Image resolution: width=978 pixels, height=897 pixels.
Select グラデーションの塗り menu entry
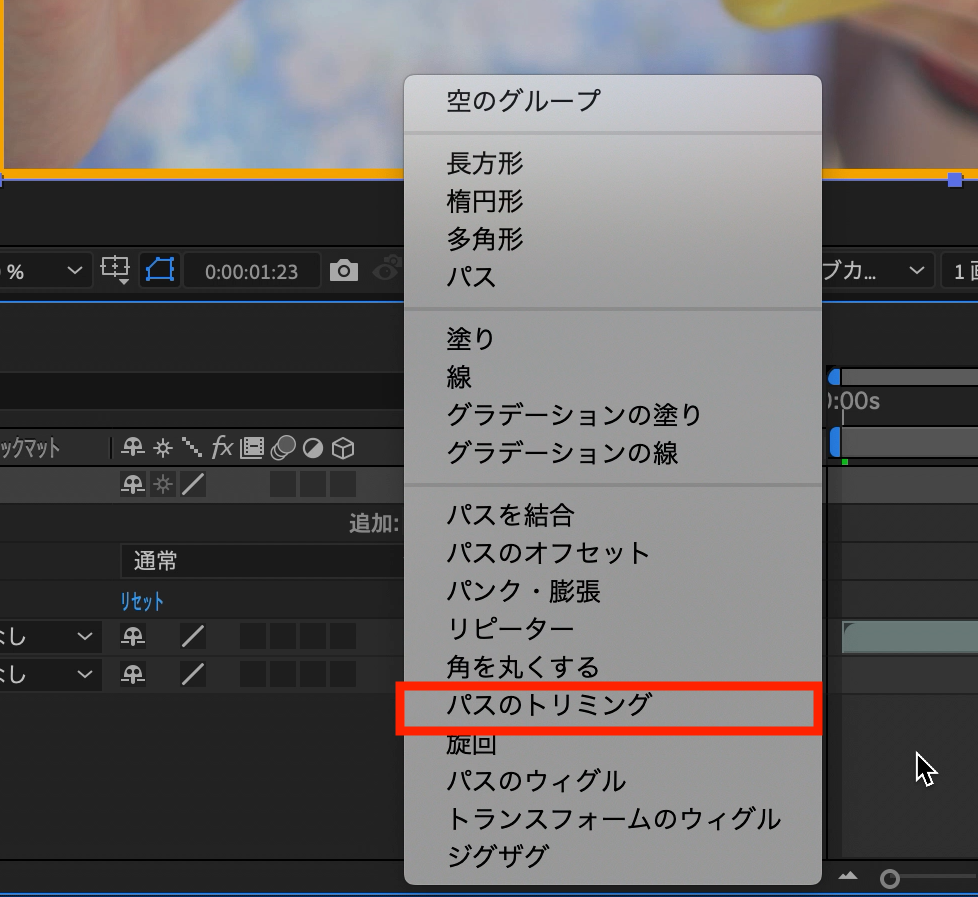tap(612, 415)
